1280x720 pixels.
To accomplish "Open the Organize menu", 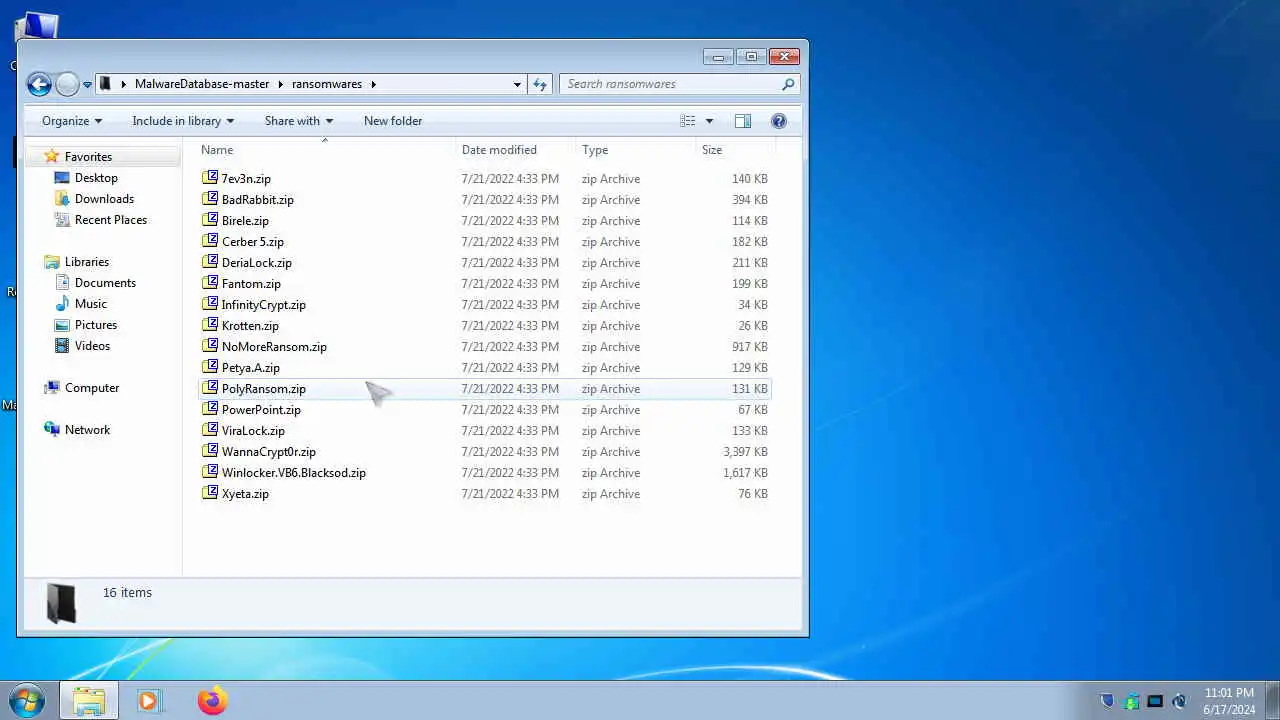I will (72, 121).
